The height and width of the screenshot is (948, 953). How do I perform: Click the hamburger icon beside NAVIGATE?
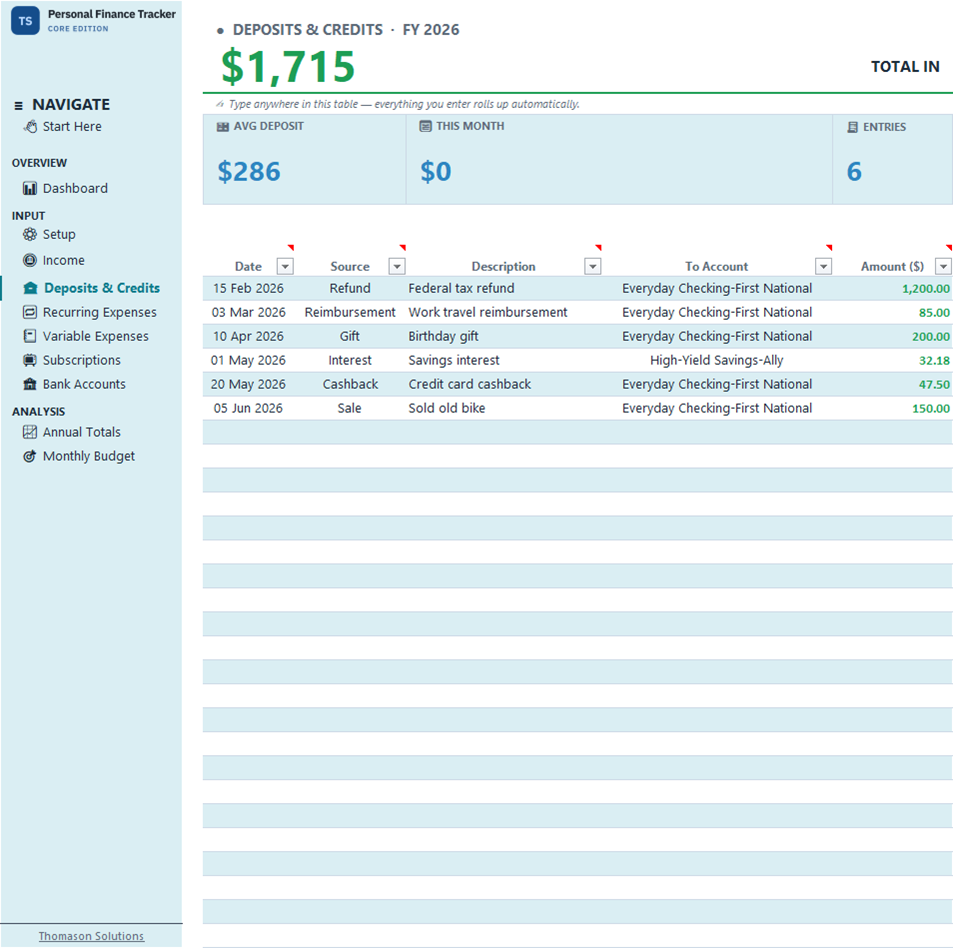tap(18, 106)
